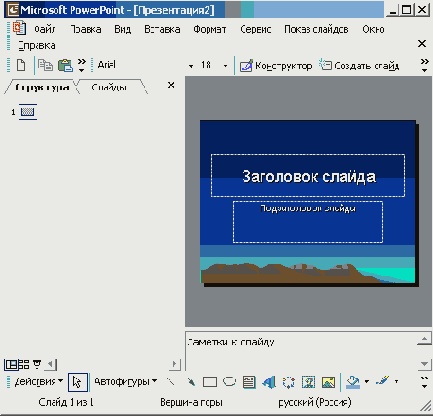
Task: Open the Формат menu
Action: tap(210, 29)
